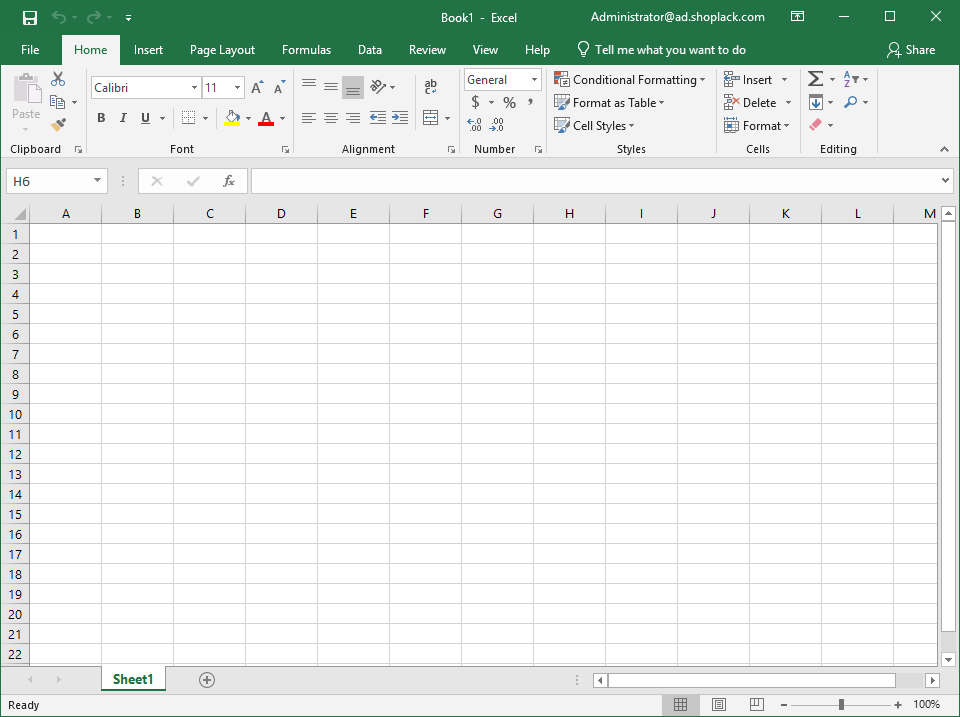The image size is (960, 717).
Task: Apply the Comma Style format
Action: click(530, 102)
